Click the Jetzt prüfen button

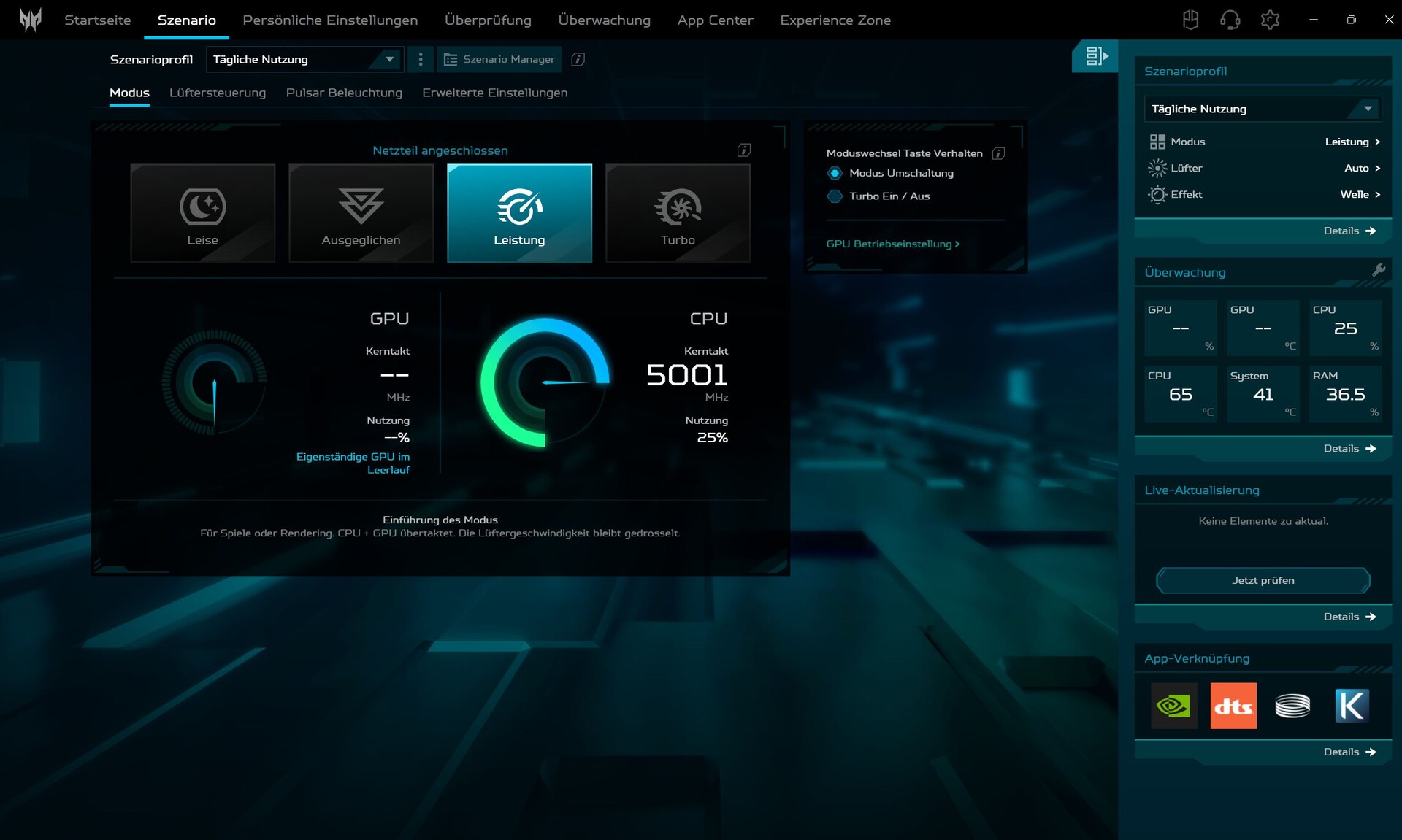tap(1263, 580)
